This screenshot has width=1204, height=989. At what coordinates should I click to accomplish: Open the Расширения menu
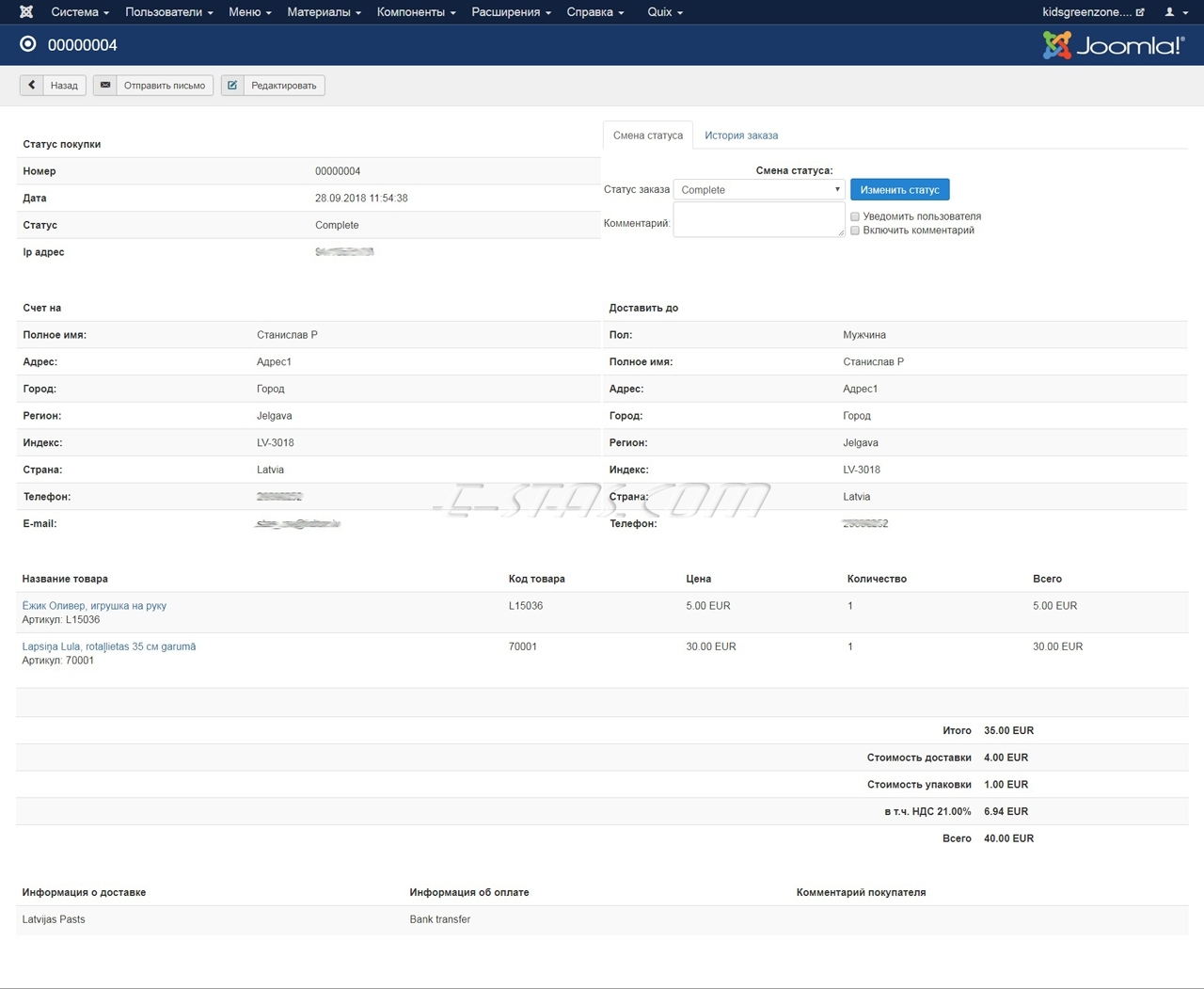click(512, 12)
